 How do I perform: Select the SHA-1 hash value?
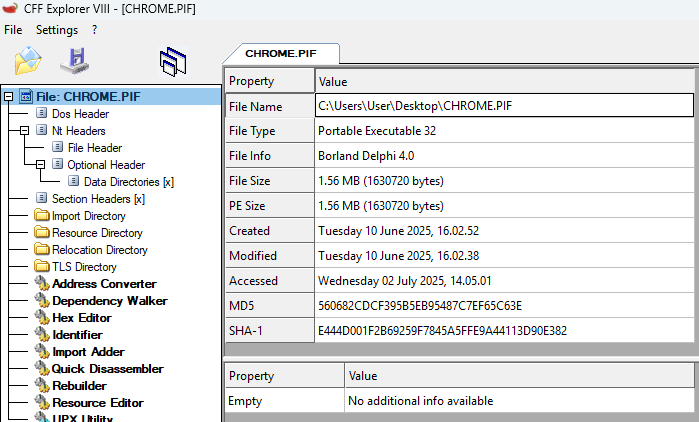[x=504, y=331]
